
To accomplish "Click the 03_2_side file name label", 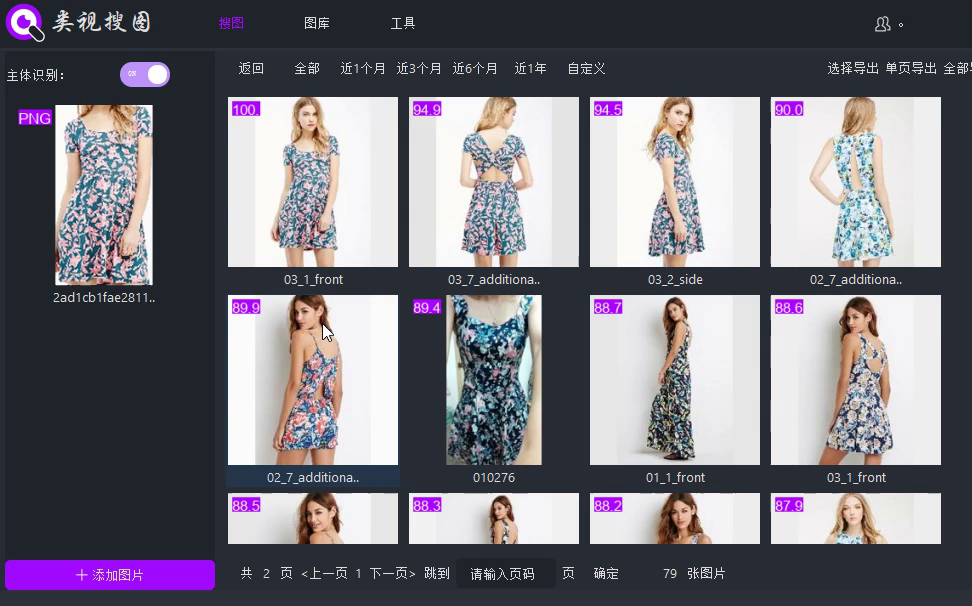I will coord(675,279).
